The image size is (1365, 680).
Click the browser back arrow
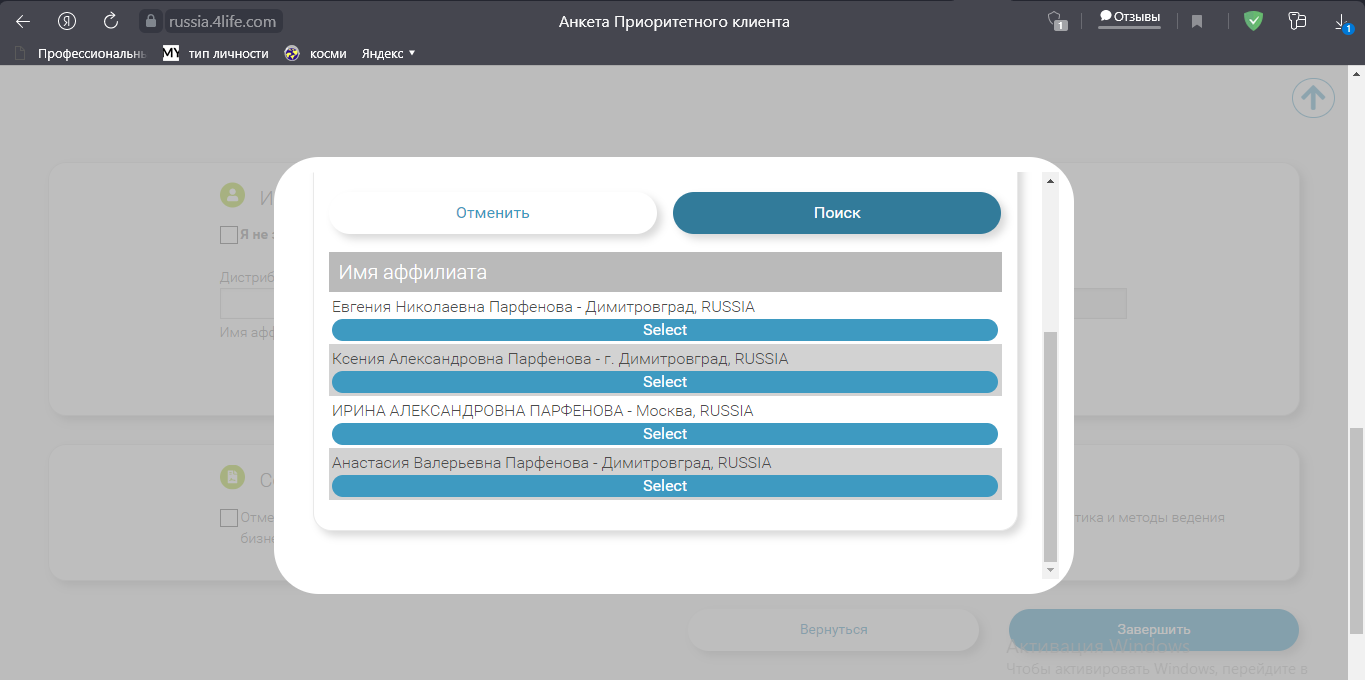(22, 21)
